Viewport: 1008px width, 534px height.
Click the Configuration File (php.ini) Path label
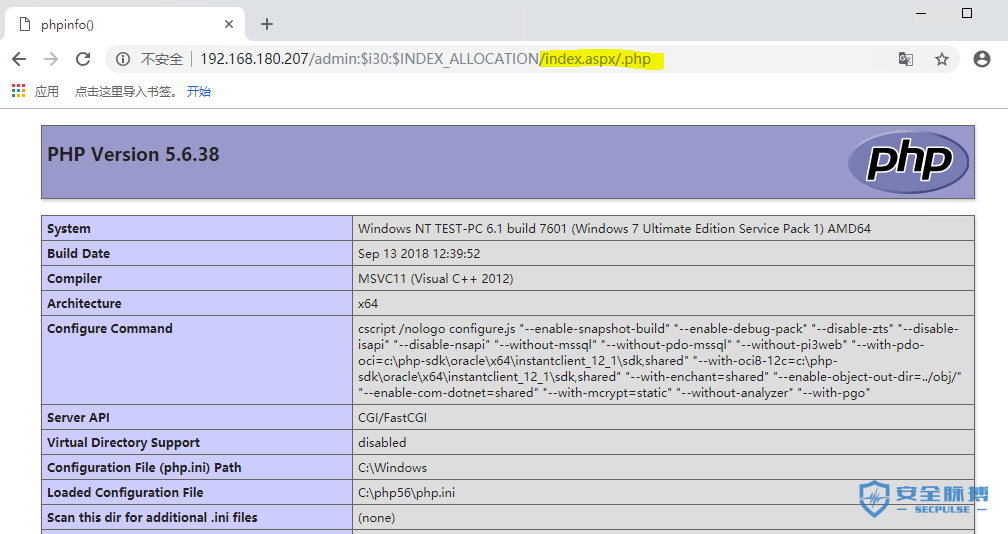(x=144, y=468)
